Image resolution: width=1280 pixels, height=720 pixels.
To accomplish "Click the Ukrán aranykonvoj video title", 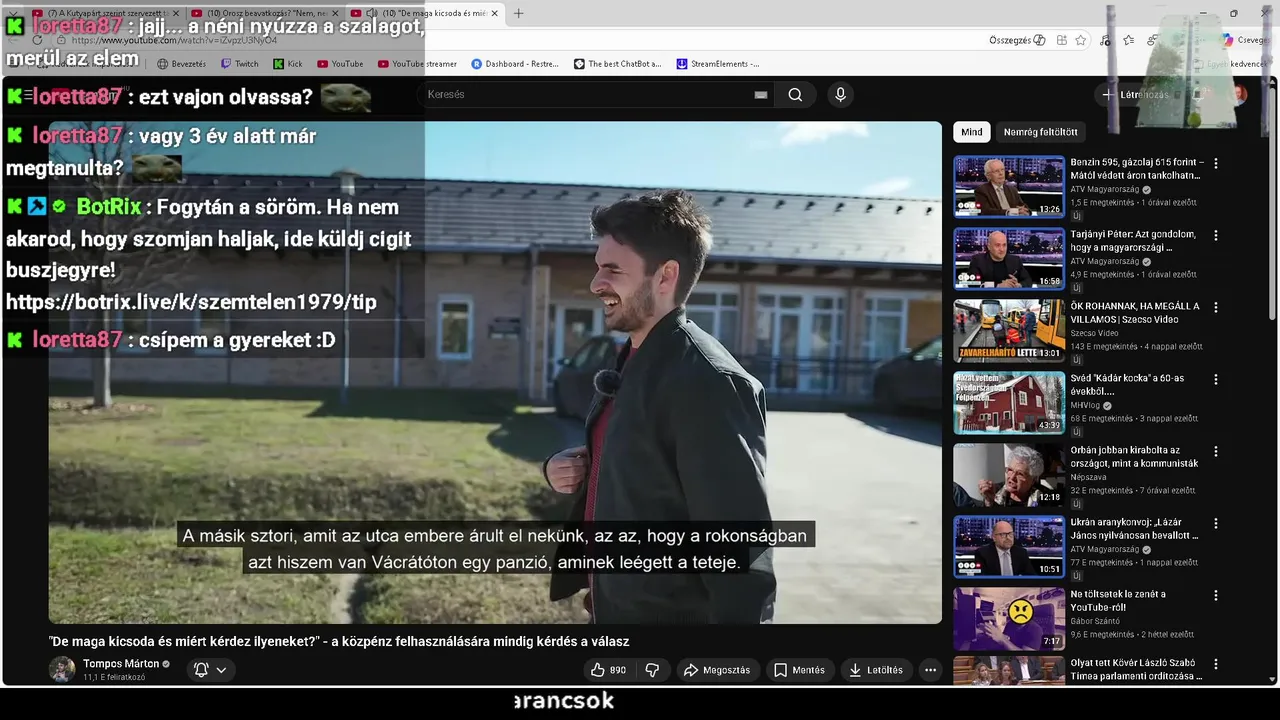I will [x=1134, y=529].
